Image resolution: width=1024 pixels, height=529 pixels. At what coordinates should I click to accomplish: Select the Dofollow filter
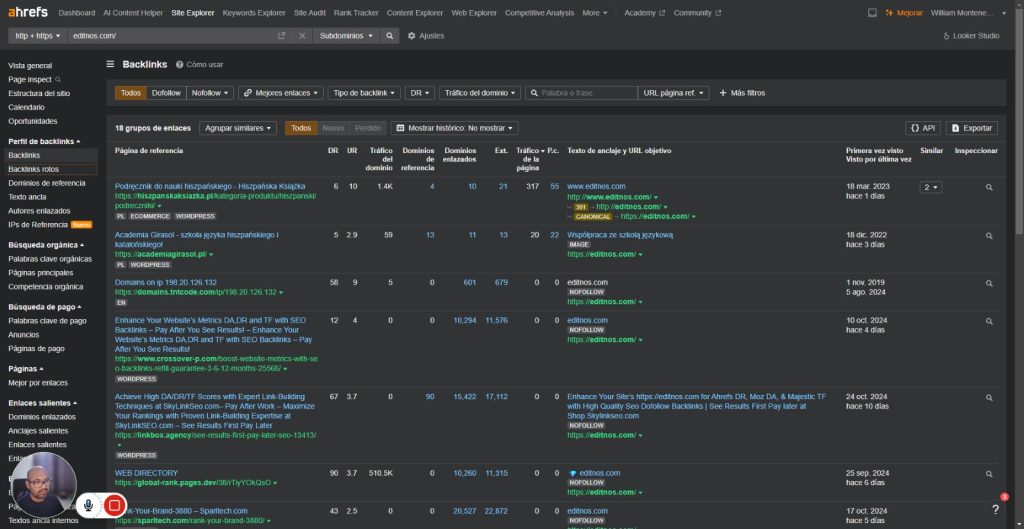pos(166,93)
